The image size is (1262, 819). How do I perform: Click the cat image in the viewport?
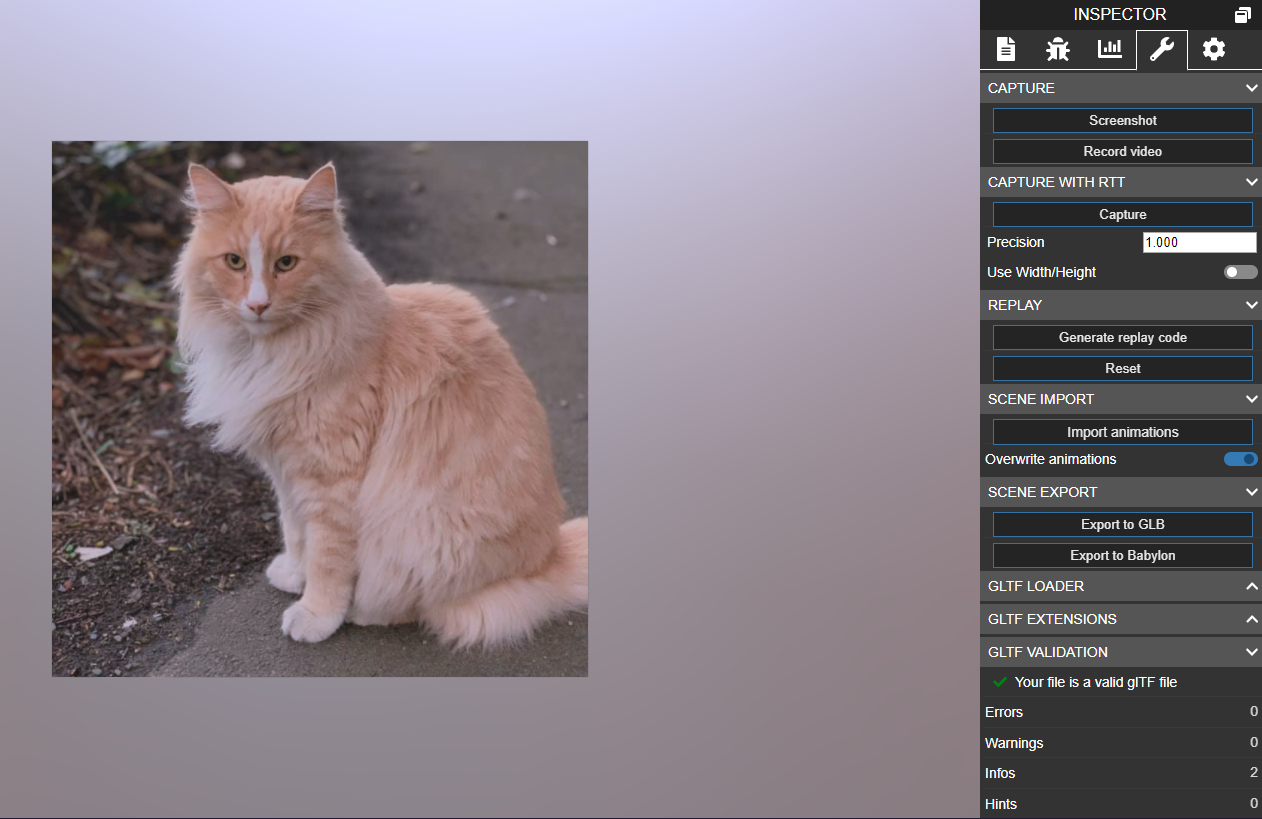320,409
